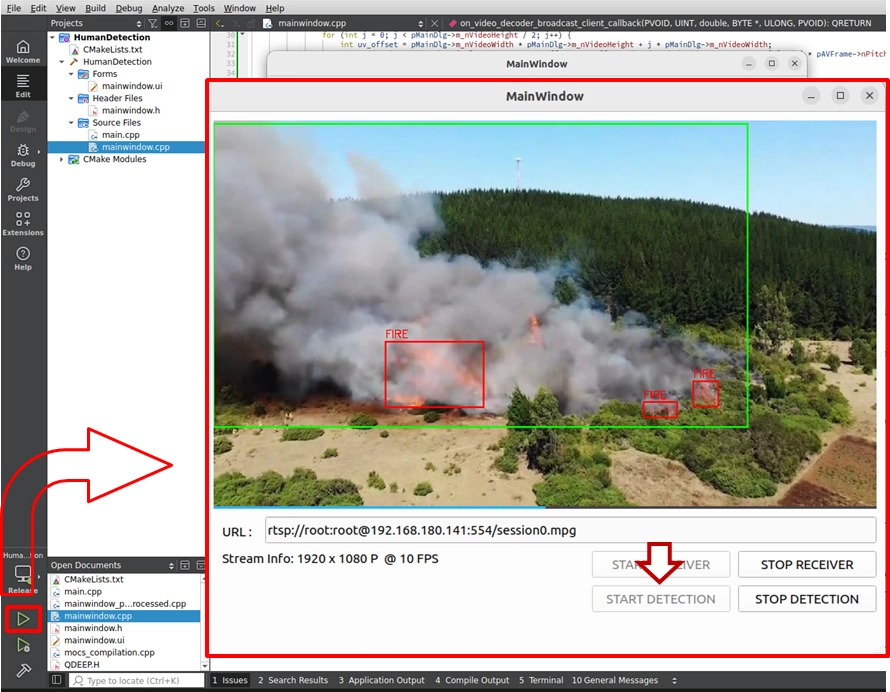Switch to Edit mode in the sidebar

tap(23, 86)
